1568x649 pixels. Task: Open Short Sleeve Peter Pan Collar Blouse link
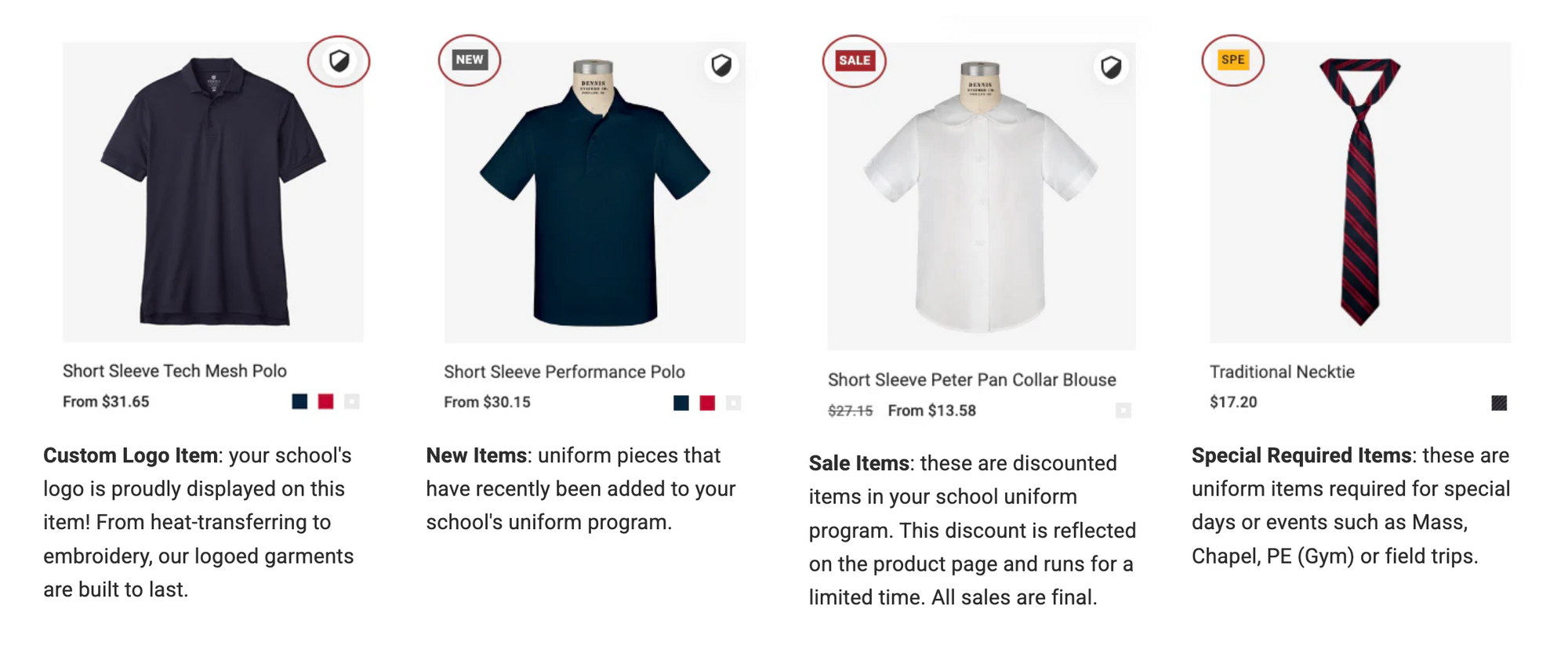972,379
